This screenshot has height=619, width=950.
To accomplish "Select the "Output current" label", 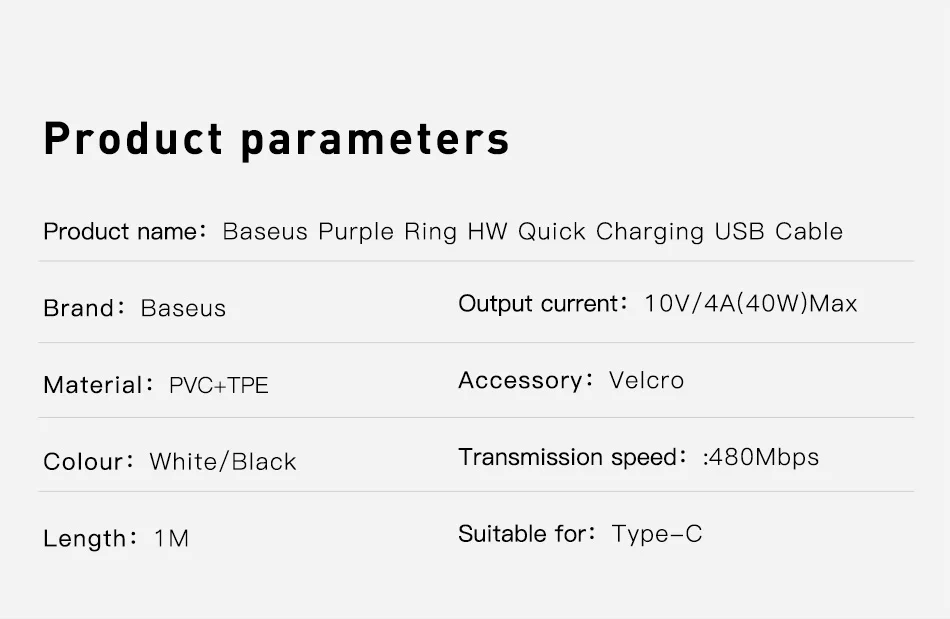I will 539,303.
